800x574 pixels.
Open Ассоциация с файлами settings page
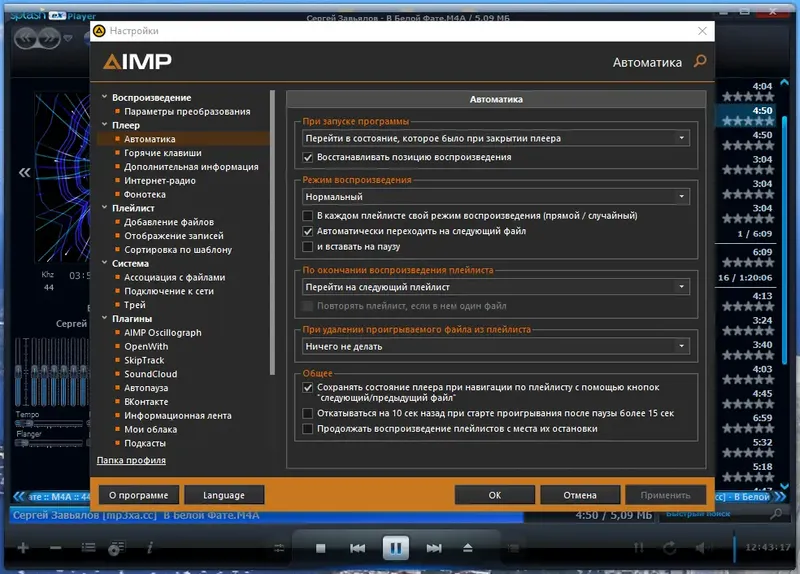[x=174, y=277]
